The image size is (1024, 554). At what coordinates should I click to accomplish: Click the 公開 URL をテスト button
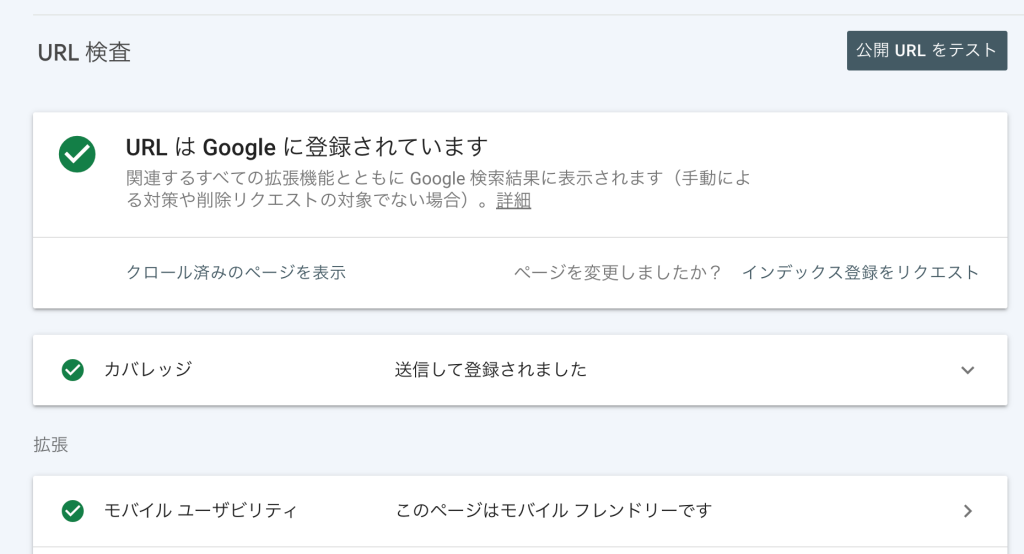tap(927, 50)
